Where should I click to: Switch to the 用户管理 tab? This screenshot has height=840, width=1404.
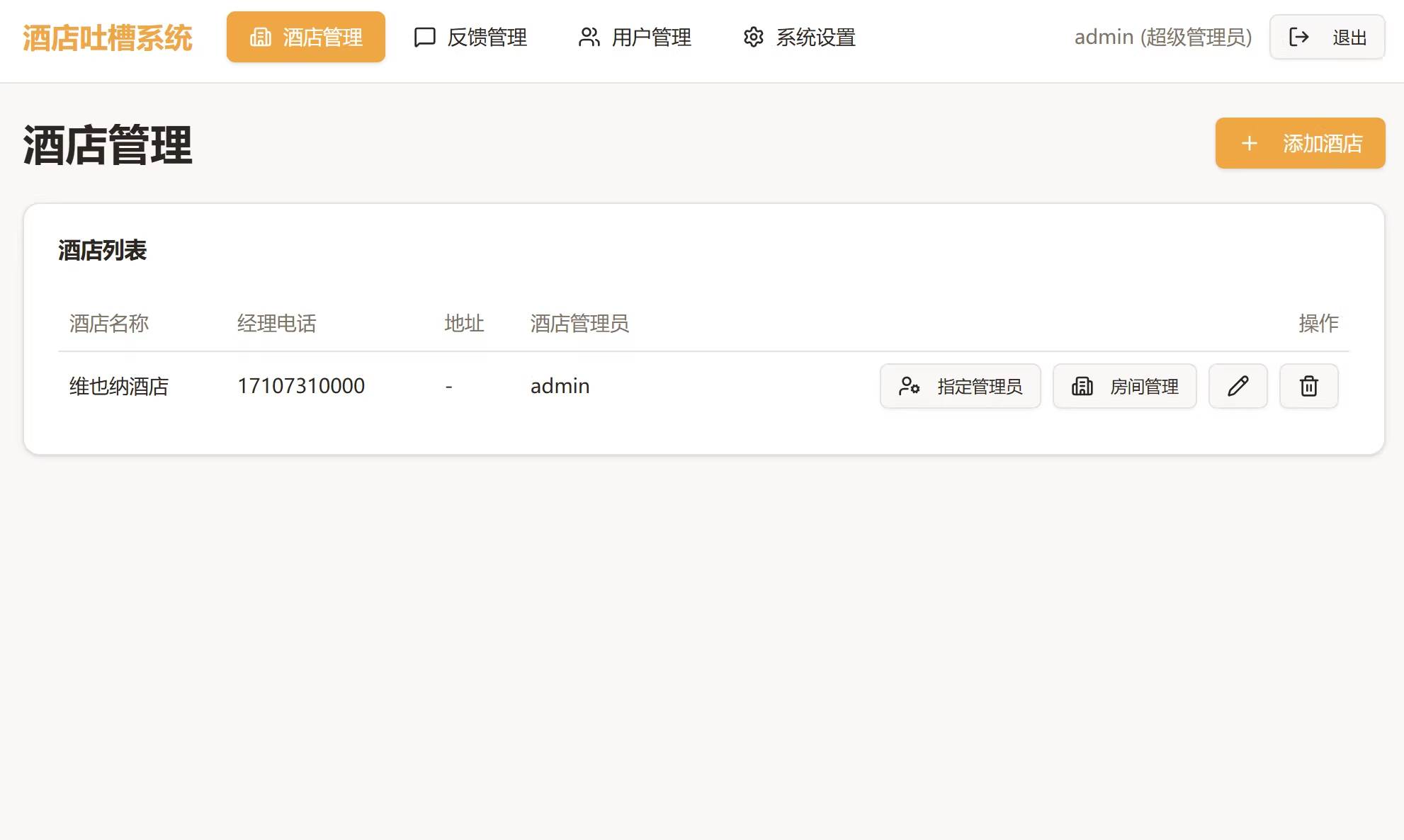coord(635,37)
